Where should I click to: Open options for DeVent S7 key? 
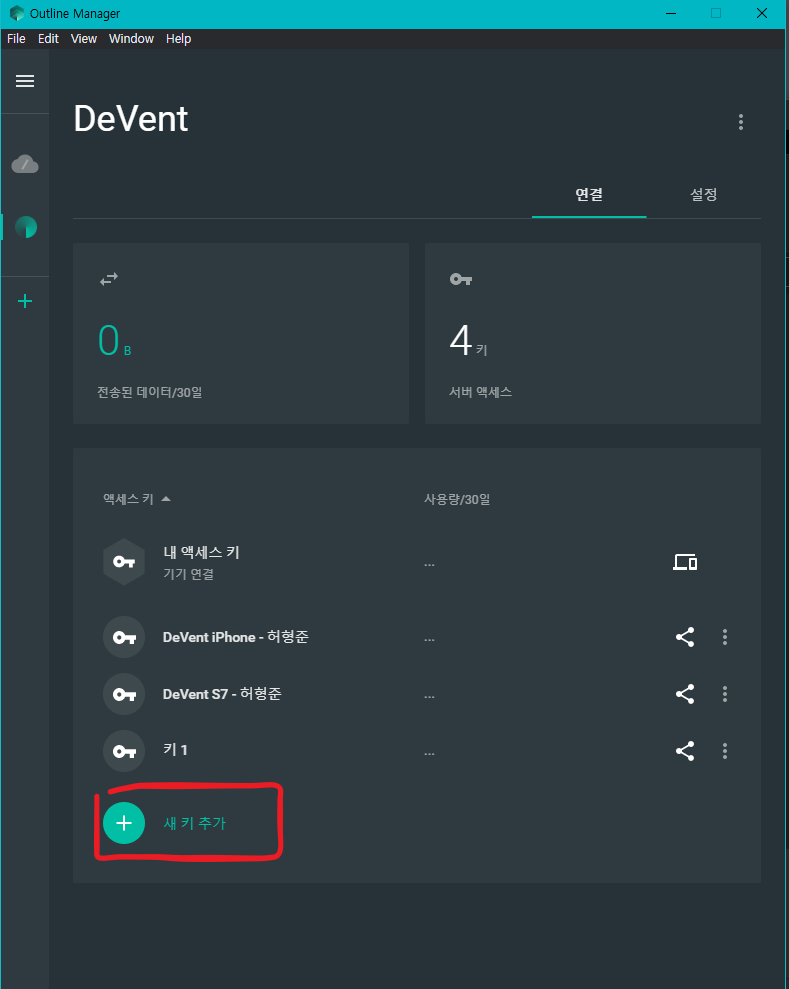725,694
